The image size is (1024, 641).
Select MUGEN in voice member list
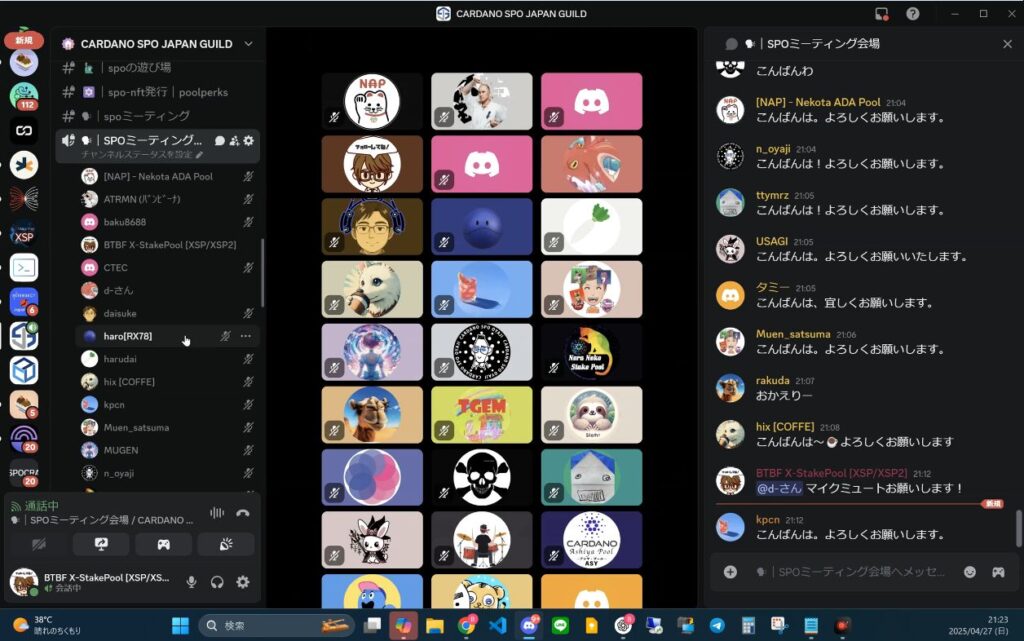[x=168, y=450]
